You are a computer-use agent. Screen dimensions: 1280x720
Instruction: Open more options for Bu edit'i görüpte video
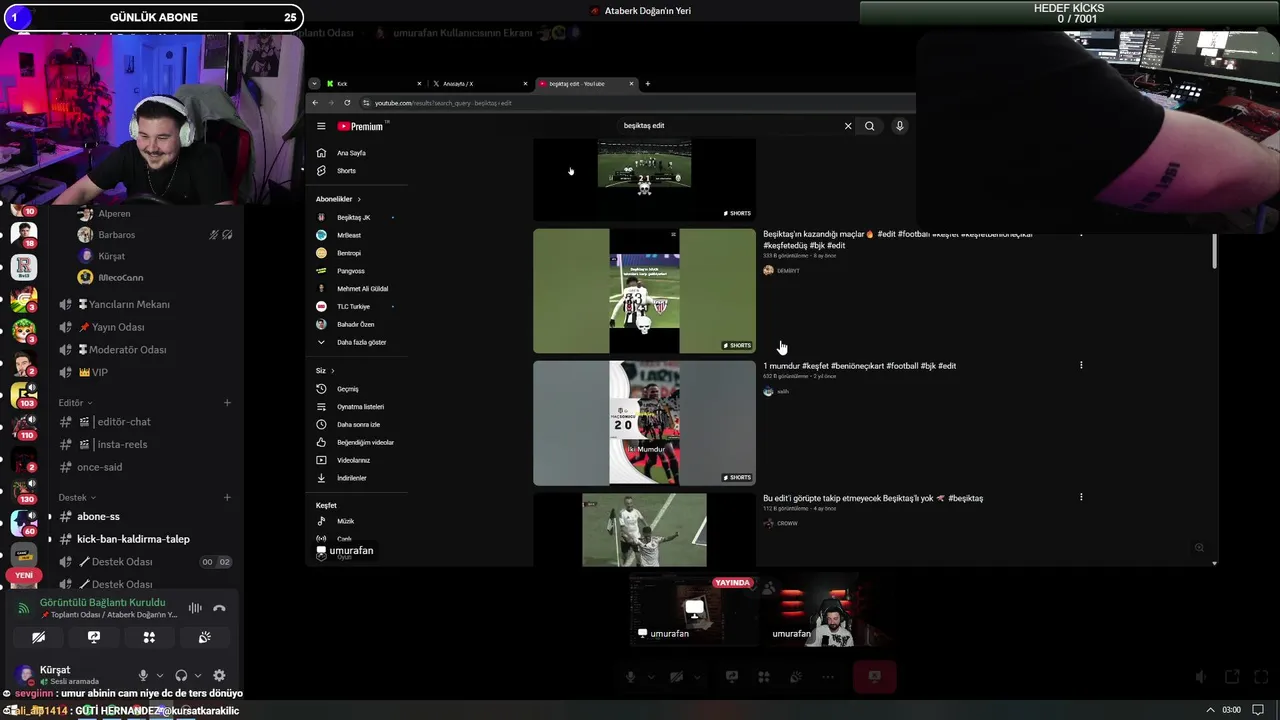pos(1081,497)
